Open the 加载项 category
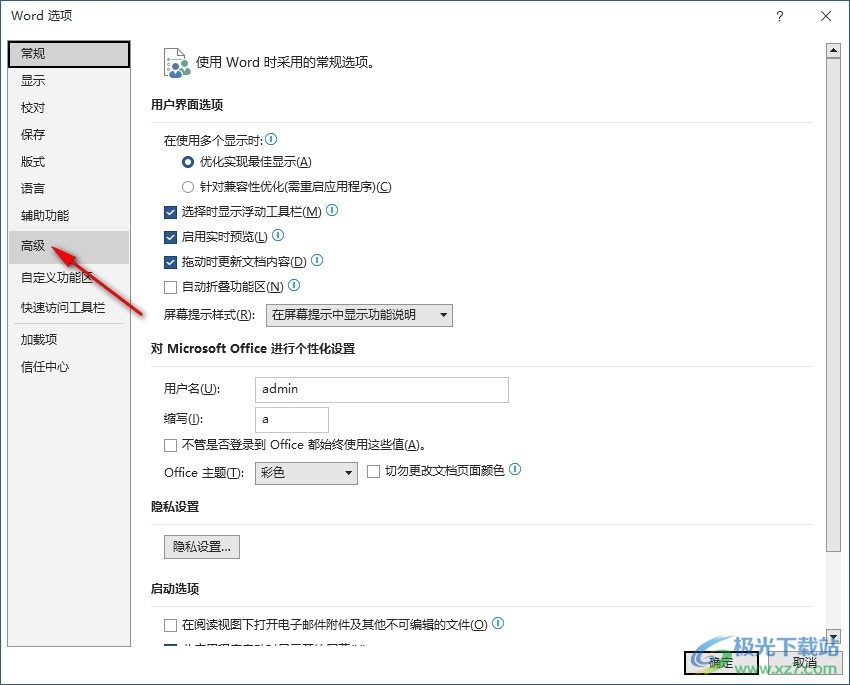This screenshot has height=685, width=850. coord(69,340)
